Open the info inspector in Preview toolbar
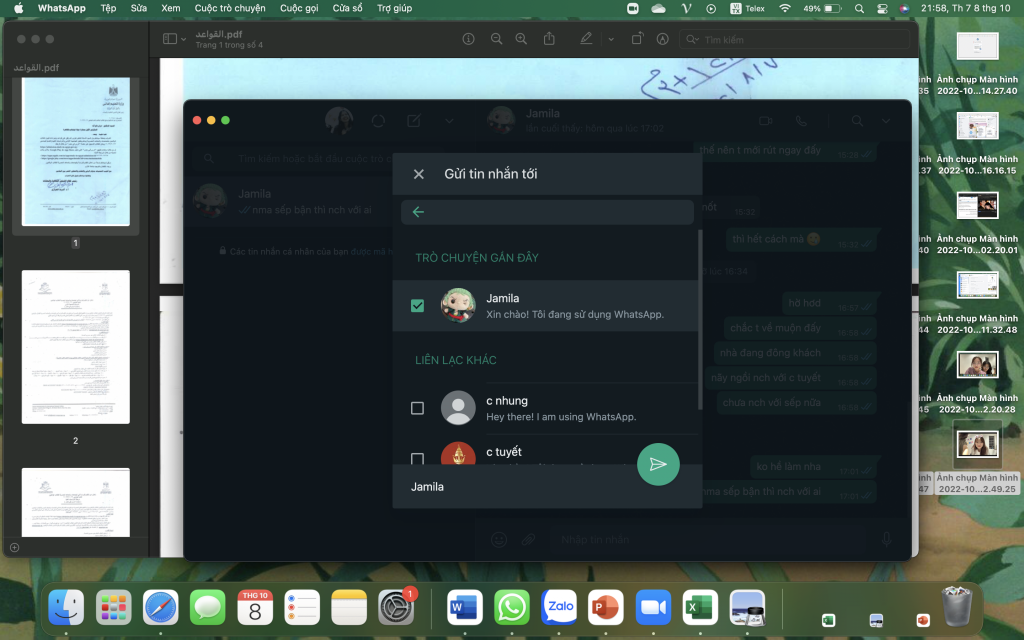Image resolution: width=1024 pixels, height=640 pixels. [468, 39]
